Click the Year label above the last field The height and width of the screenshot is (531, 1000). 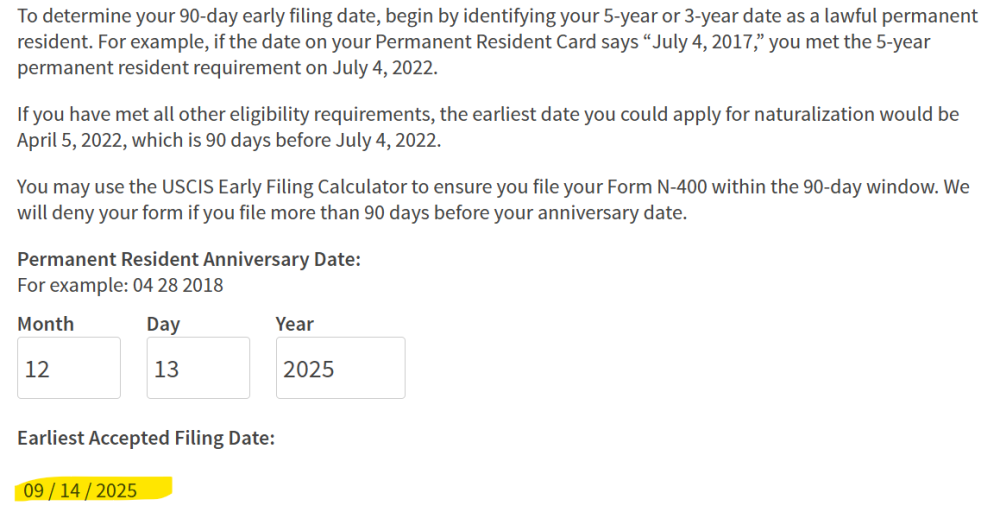click(x=295, y=324)
